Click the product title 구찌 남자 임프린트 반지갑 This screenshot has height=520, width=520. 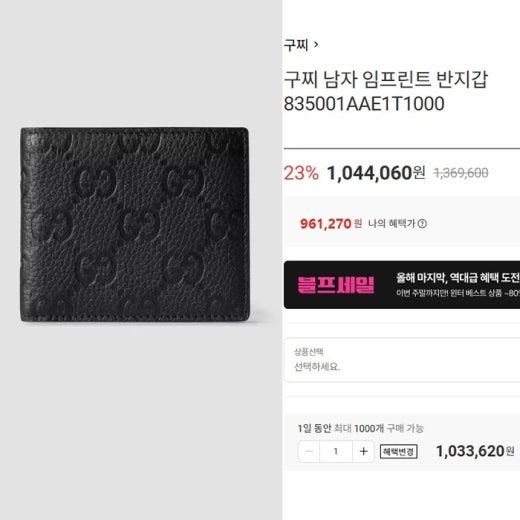pos(386,80)
